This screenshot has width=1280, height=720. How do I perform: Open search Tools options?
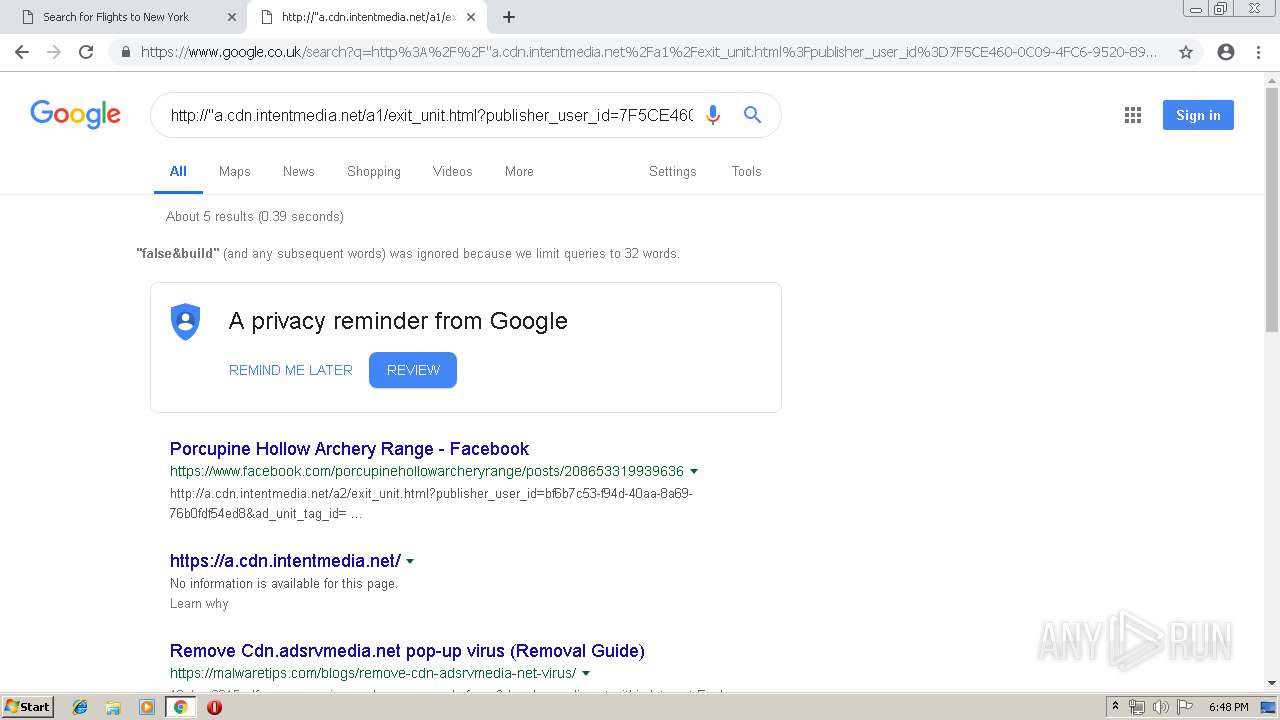tap(747, 171)
